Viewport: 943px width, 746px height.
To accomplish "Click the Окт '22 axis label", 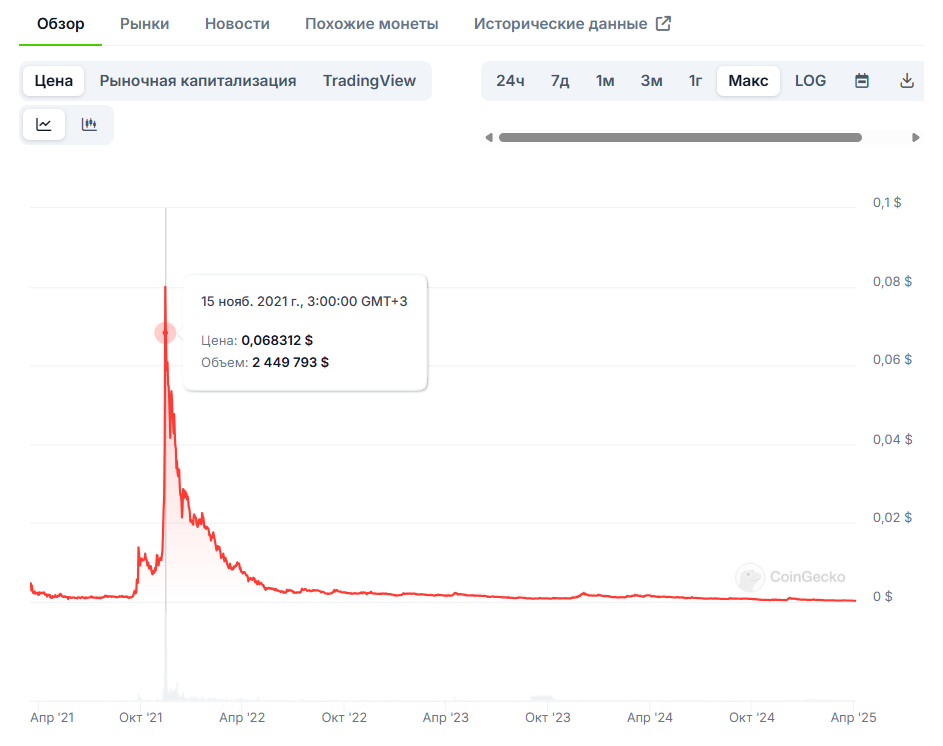I will pos(344,717).
